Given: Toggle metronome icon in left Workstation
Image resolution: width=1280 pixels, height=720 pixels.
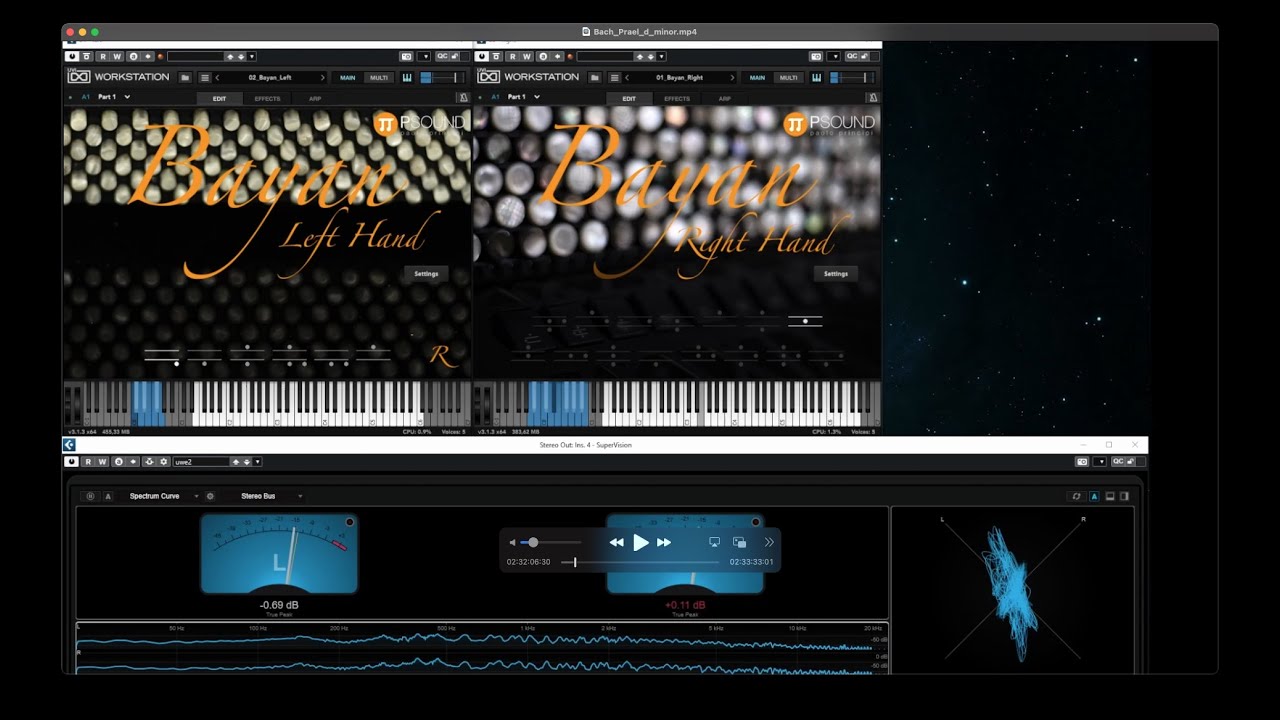Looking at the screenshot, I should pyautogui.click(x=462, y=98).
